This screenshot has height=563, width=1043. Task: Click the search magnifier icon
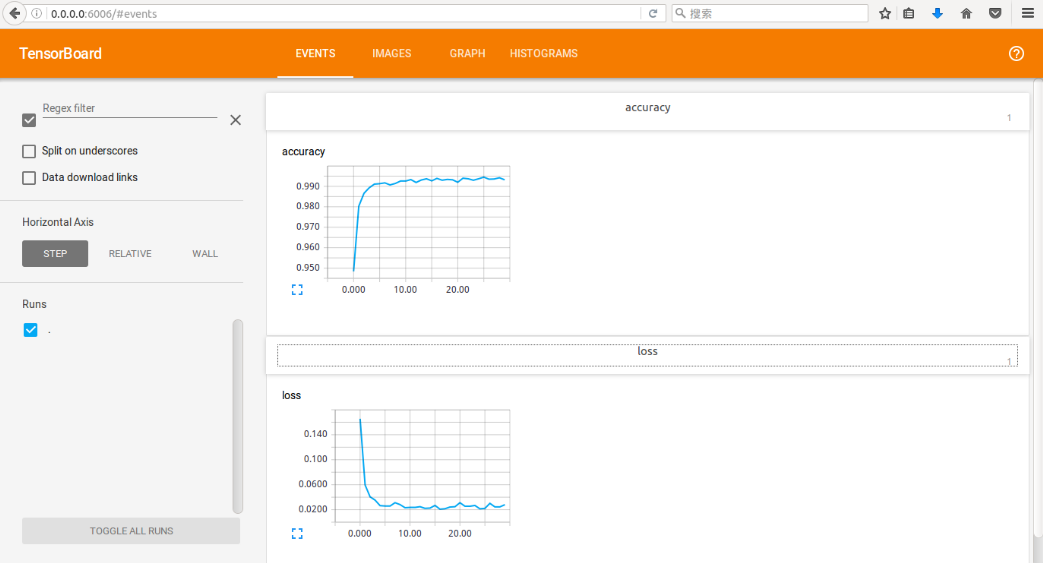[x=680, y=13]
